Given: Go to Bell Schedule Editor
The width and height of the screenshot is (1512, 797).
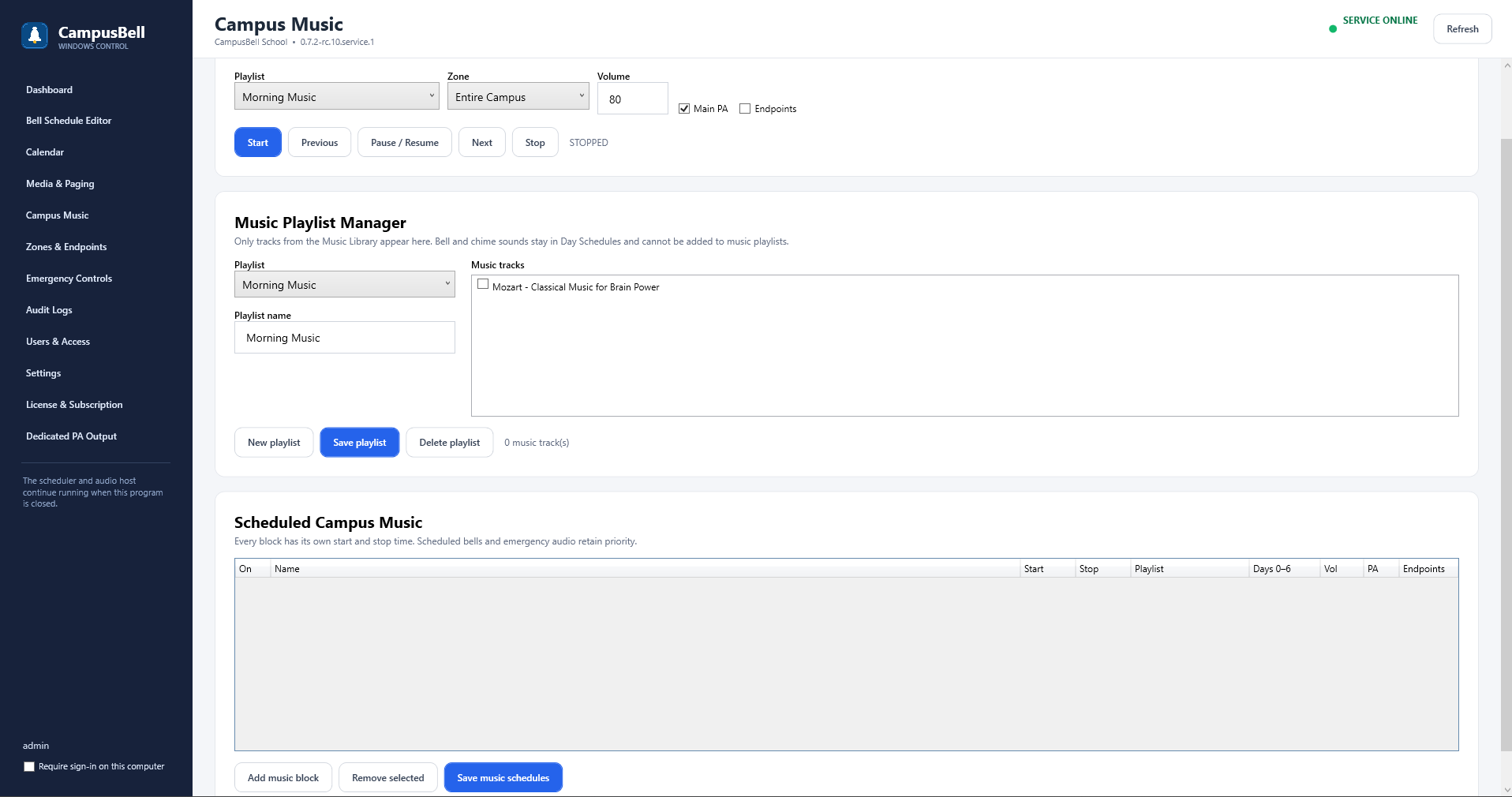Looking at the screenshot, I should (69, 121).
